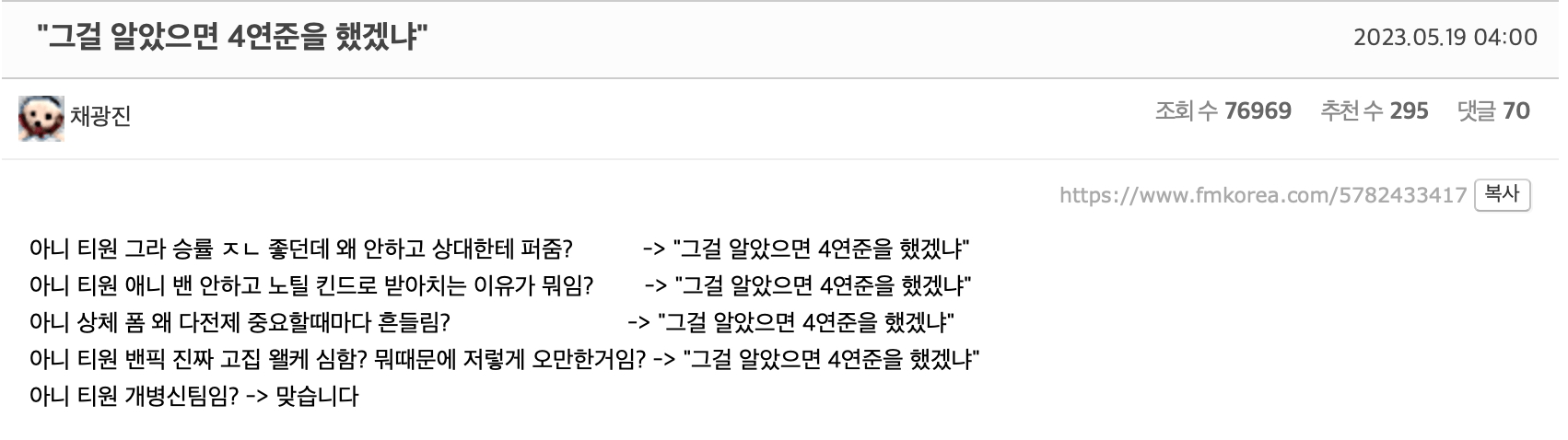Click the 조회 수 76969 view counter
Viewport: 1568px width, 440px height.
click(x=1223, y=111)
